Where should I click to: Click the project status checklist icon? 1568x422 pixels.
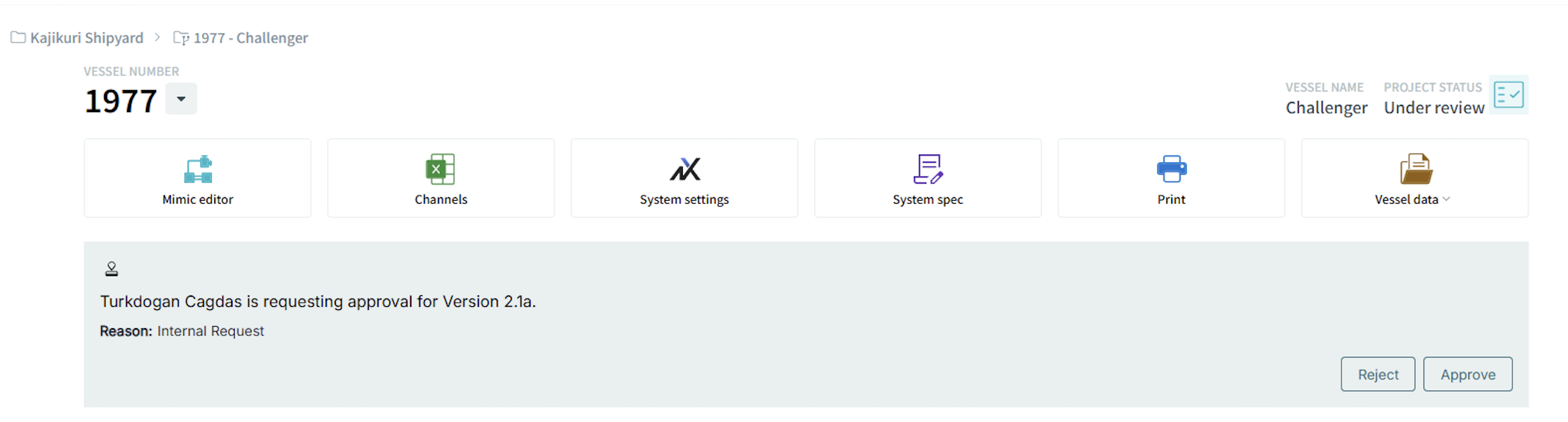(x=1509, y=95)
